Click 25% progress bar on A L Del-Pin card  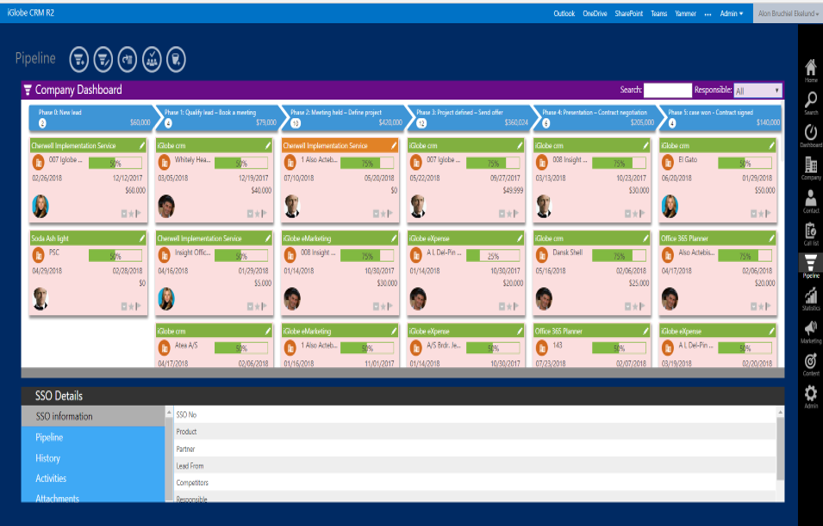click(493, 256)
